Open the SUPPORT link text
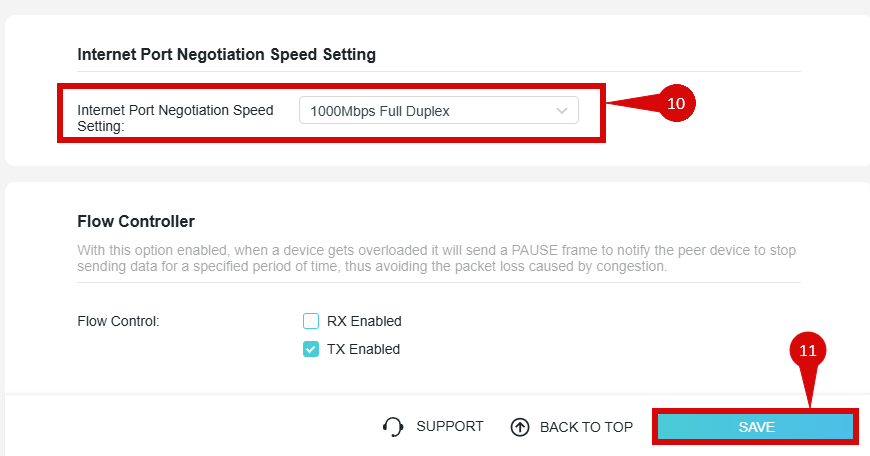870x456 pixels. click(x=450, y=426)
